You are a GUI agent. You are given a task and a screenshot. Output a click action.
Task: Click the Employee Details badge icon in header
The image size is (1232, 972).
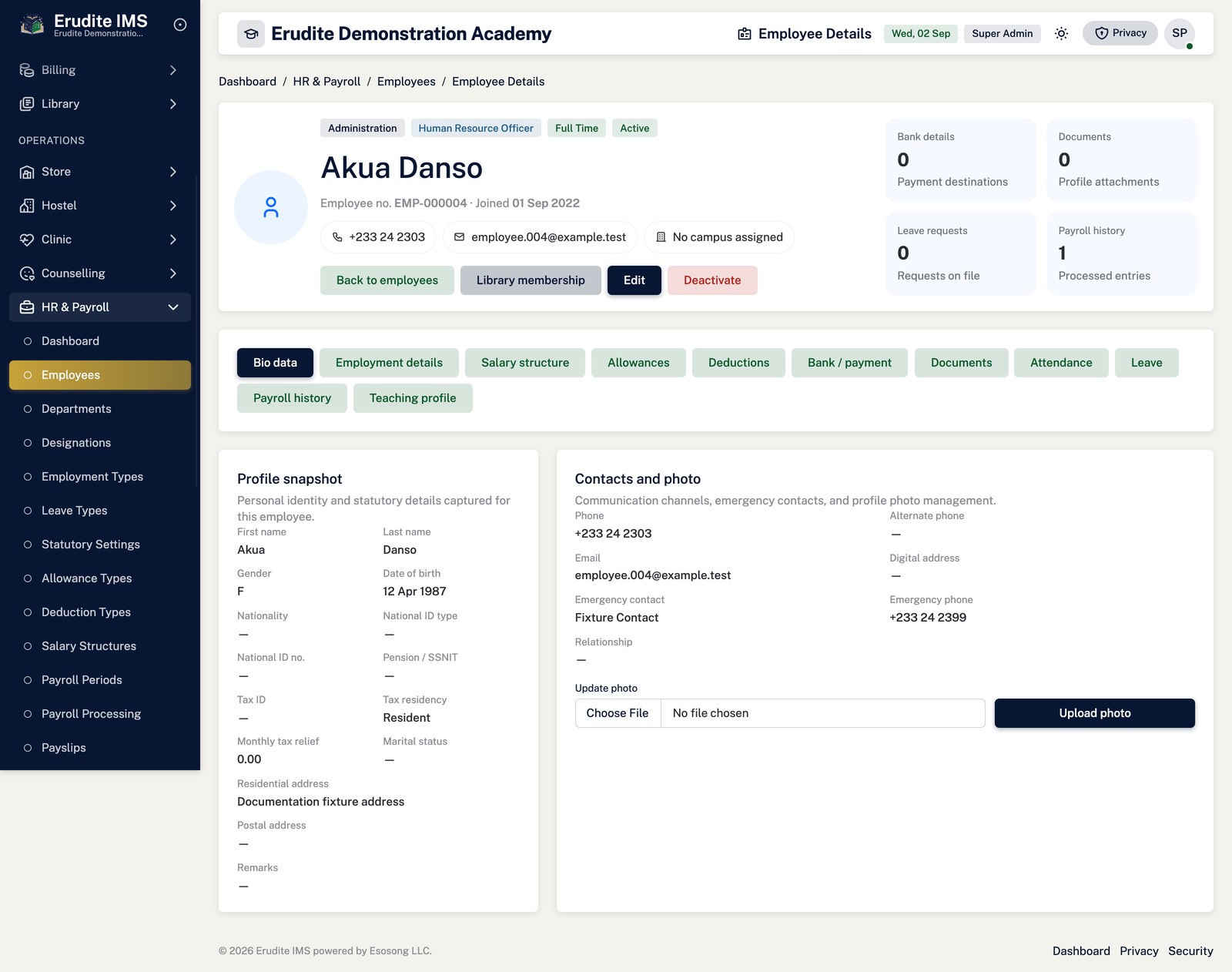pos(745,34)
